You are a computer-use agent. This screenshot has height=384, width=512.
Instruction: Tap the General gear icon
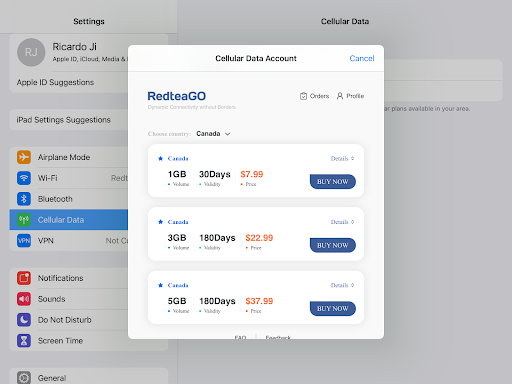pos(24,378)
